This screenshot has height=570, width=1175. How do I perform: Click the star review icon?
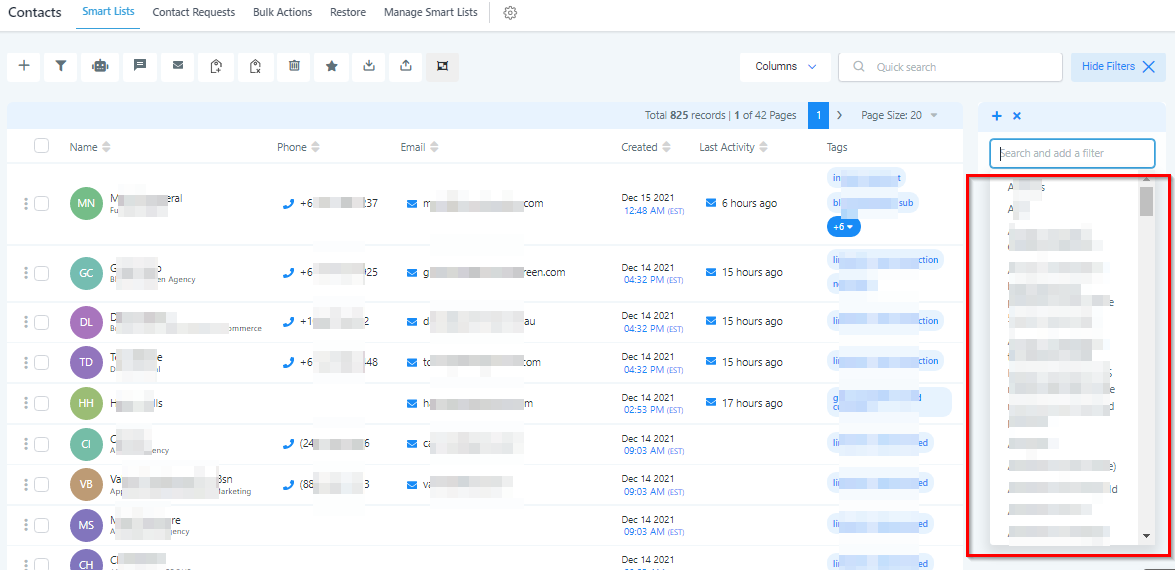point(332,66)
